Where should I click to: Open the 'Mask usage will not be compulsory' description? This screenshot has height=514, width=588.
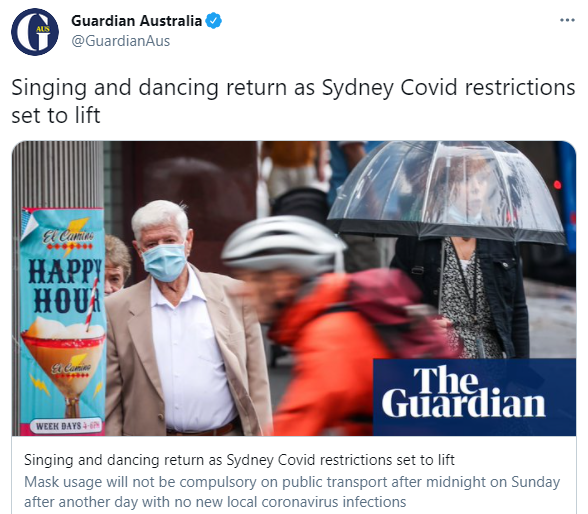click(292, 492)
